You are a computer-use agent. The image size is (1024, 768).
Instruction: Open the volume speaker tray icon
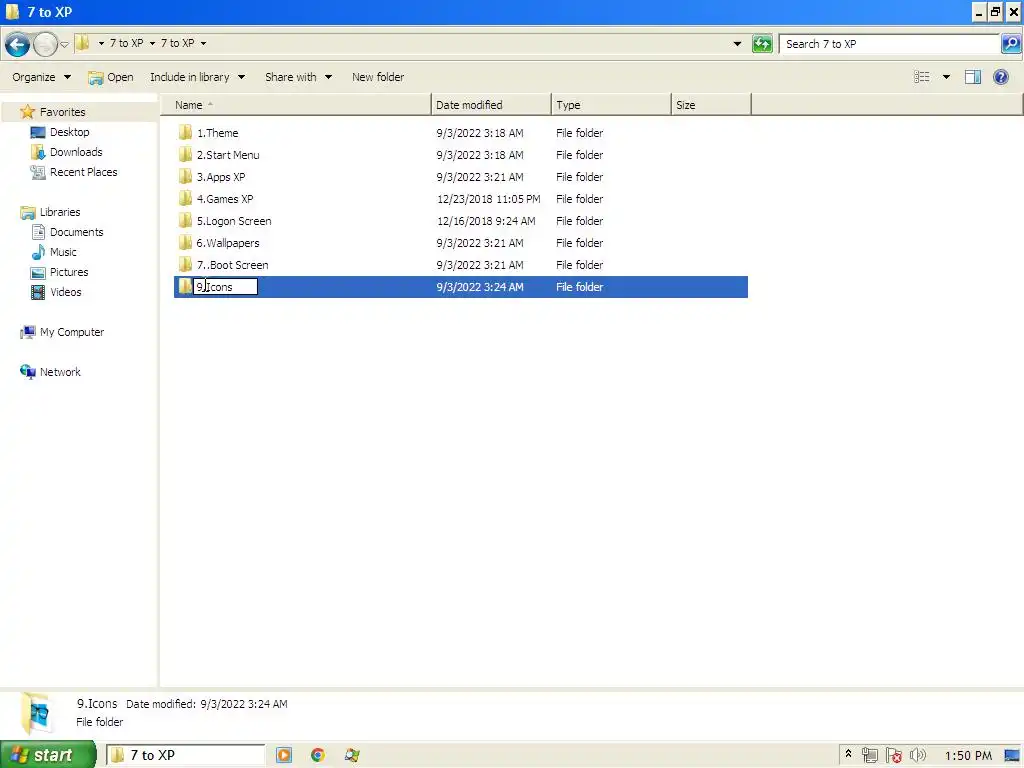[918, 756]
